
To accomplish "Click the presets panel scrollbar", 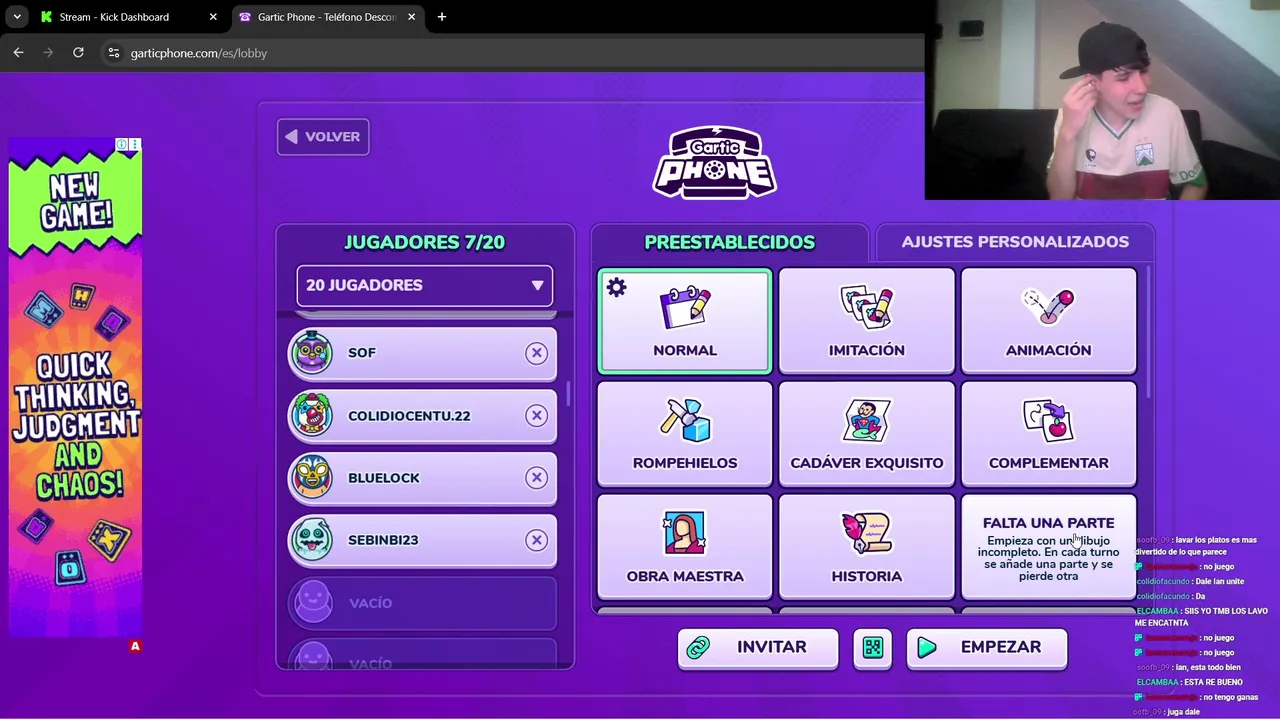I will pyautogui.click(x=1150, y=333).
